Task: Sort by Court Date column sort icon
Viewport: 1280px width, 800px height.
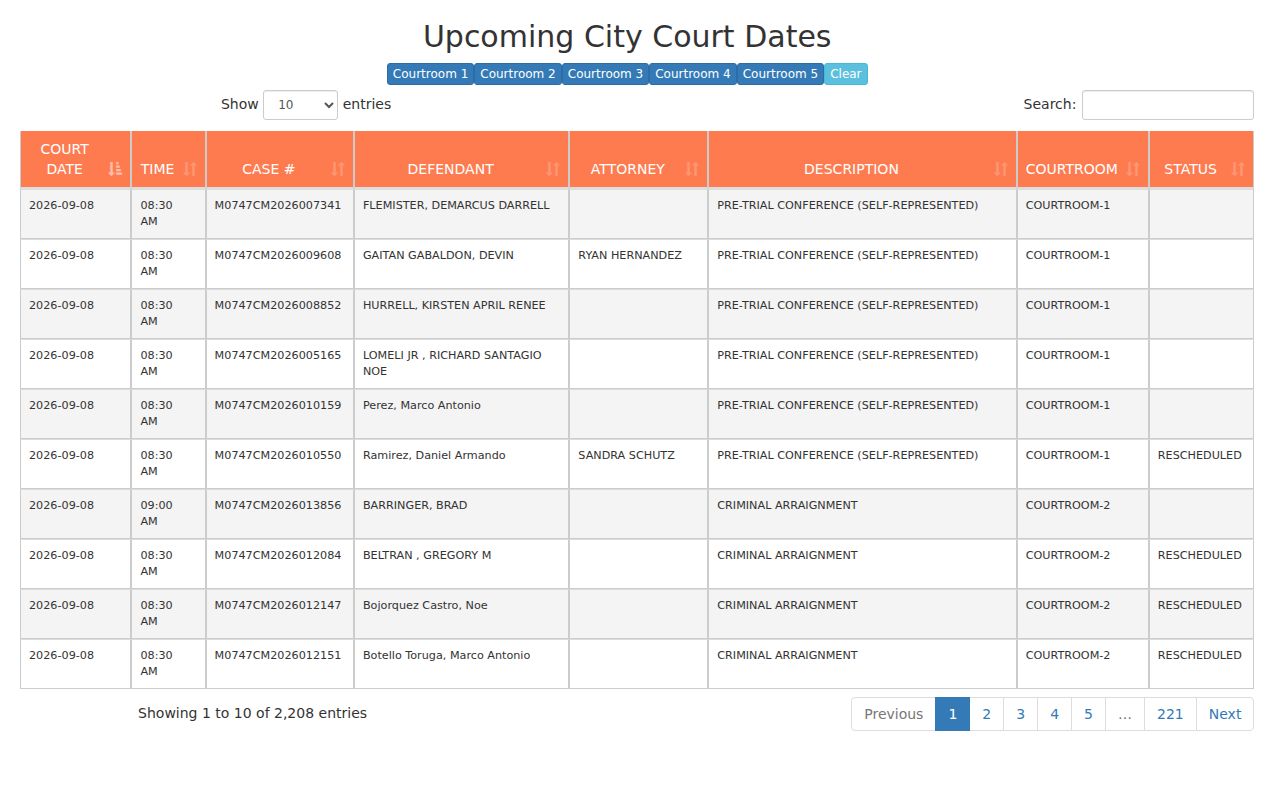Action: (x=115, y=169)
